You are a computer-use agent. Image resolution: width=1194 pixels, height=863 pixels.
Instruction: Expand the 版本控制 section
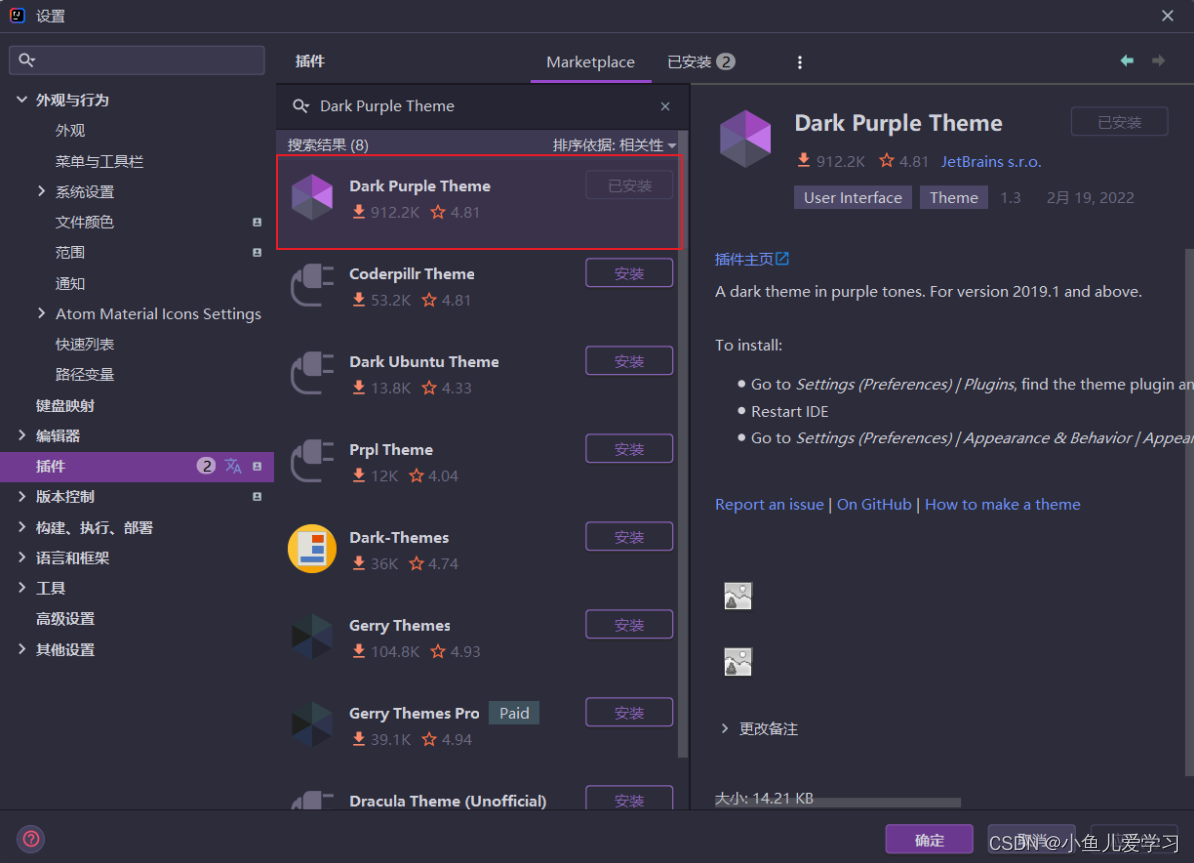[22, 496]
